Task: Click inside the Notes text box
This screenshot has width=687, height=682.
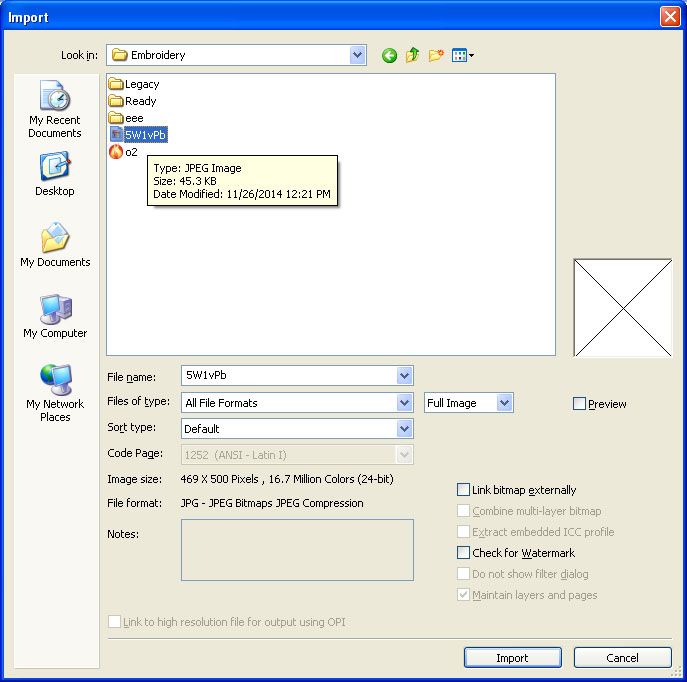Action: tap(297, 550)
